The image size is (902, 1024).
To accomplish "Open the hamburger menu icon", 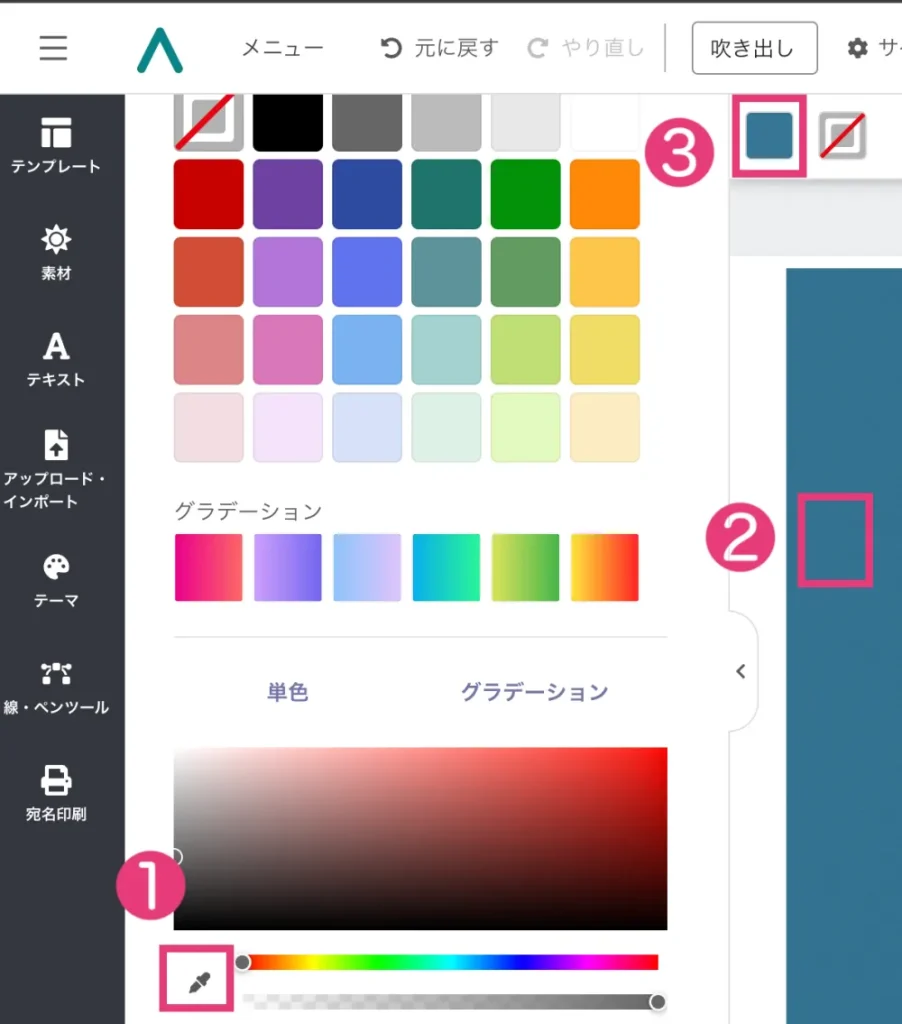I will 53,48.
